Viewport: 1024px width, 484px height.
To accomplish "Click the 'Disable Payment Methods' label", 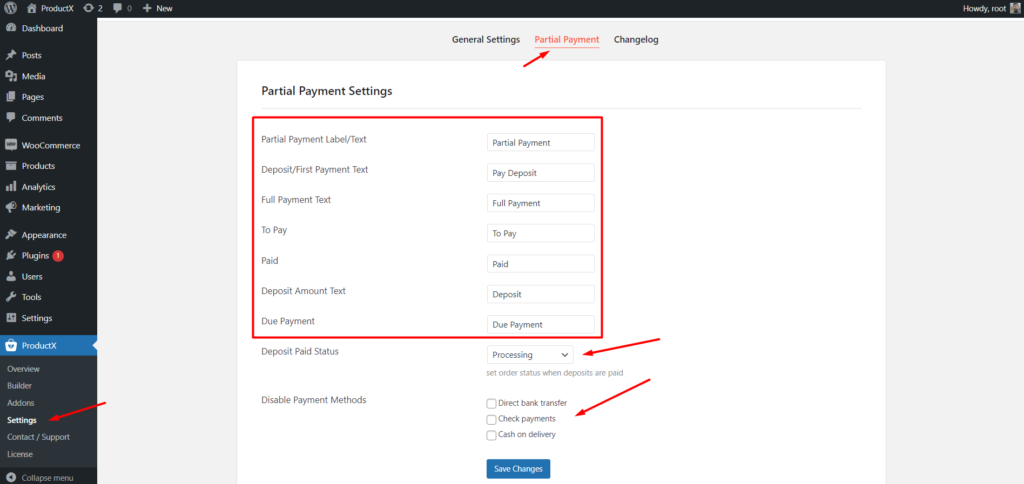I will point(313,400).
